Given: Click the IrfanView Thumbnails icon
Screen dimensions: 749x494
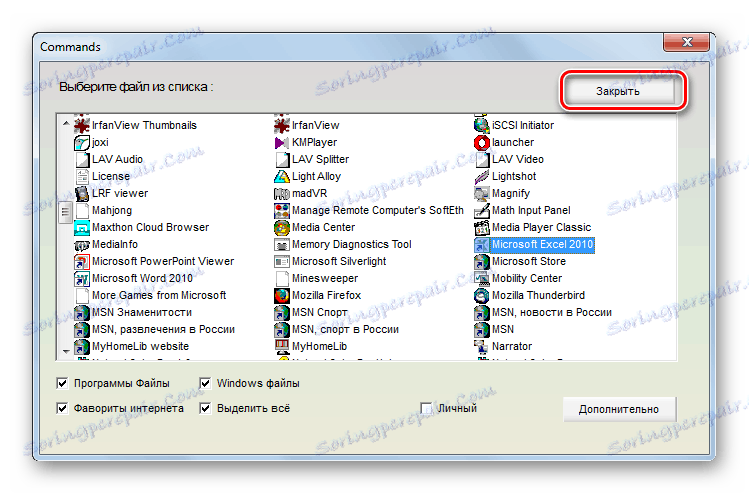Looking at the screenshot, I should [82, 125].
